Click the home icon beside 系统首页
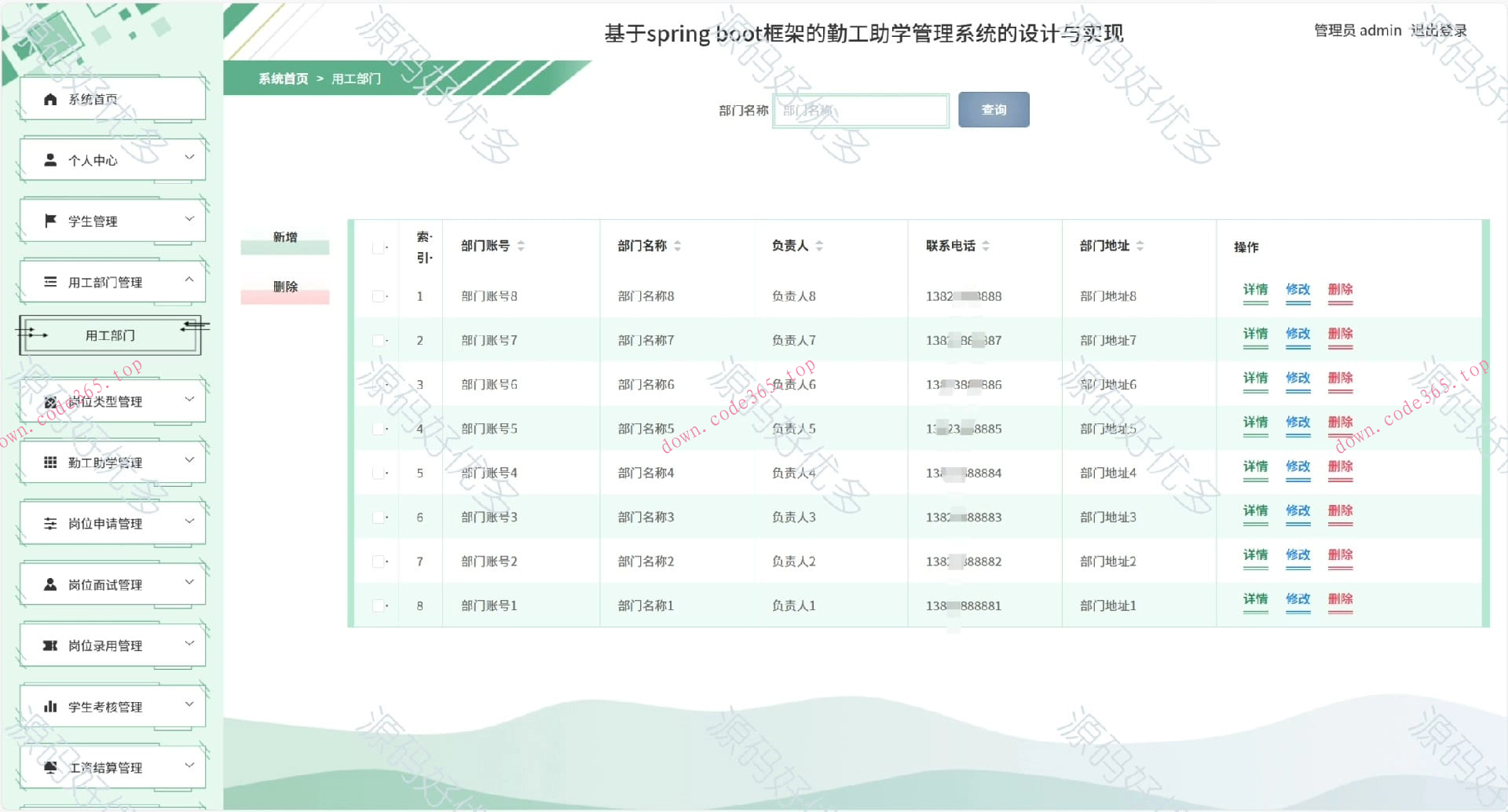The image size is (1508, 812). point(49,98)
